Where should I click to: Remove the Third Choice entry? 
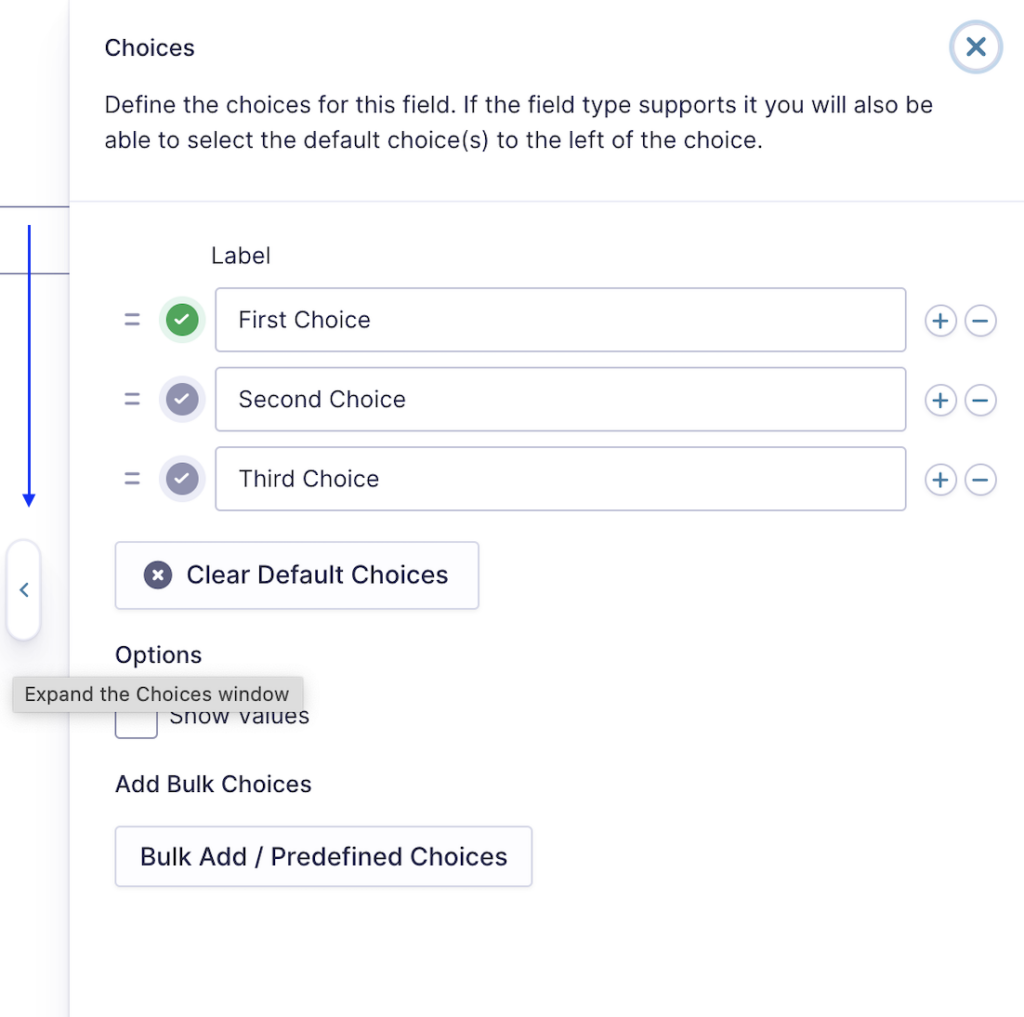(980, 479)
